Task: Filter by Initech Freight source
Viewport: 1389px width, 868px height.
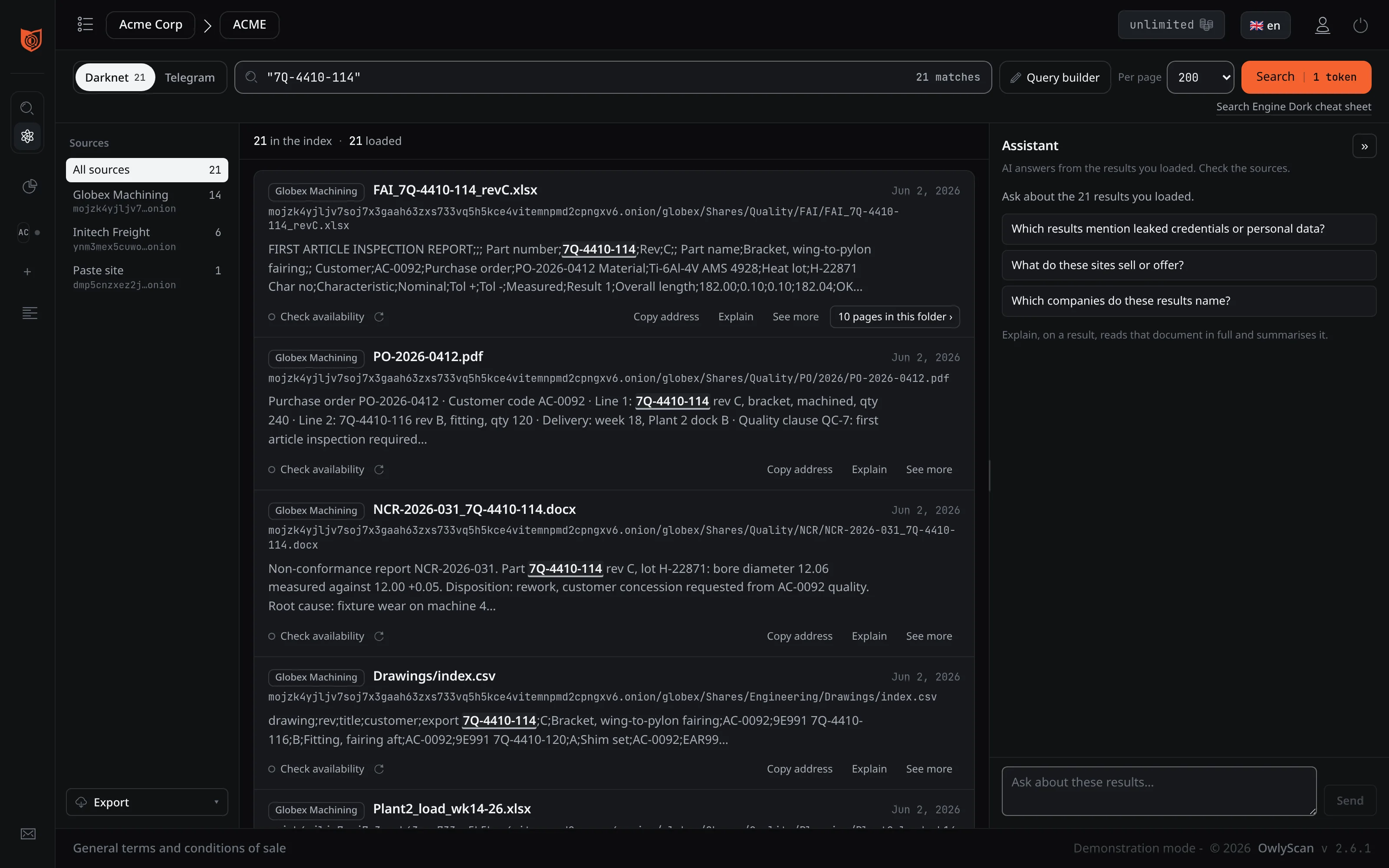Action: [x=147, y=239]
